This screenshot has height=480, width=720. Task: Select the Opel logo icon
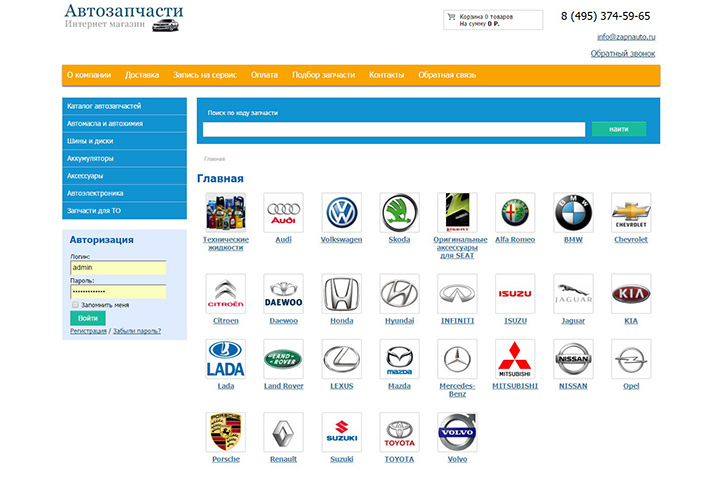[631, 359]
